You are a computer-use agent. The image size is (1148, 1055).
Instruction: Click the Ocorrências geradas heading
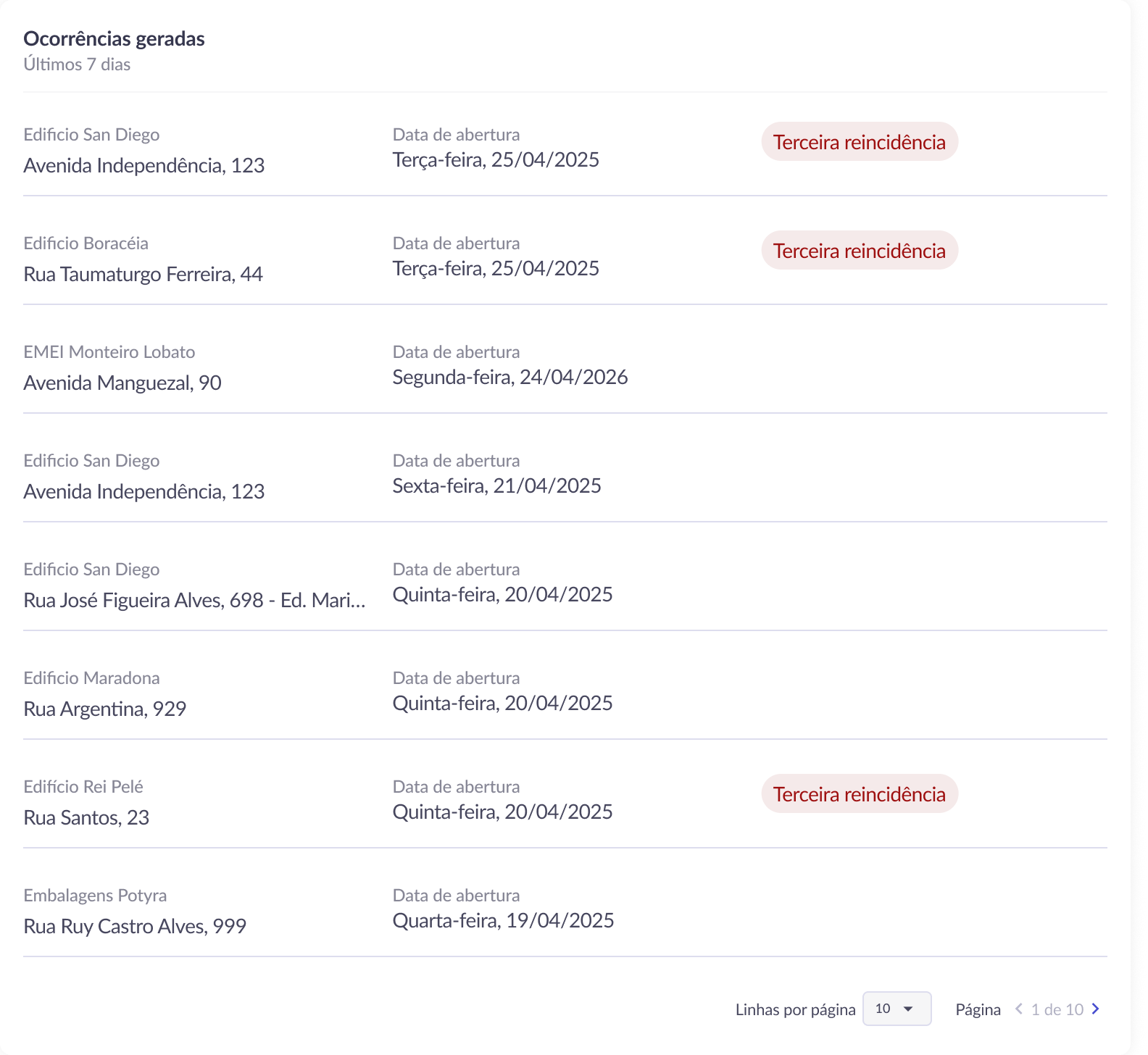click(x=114, y=39)
